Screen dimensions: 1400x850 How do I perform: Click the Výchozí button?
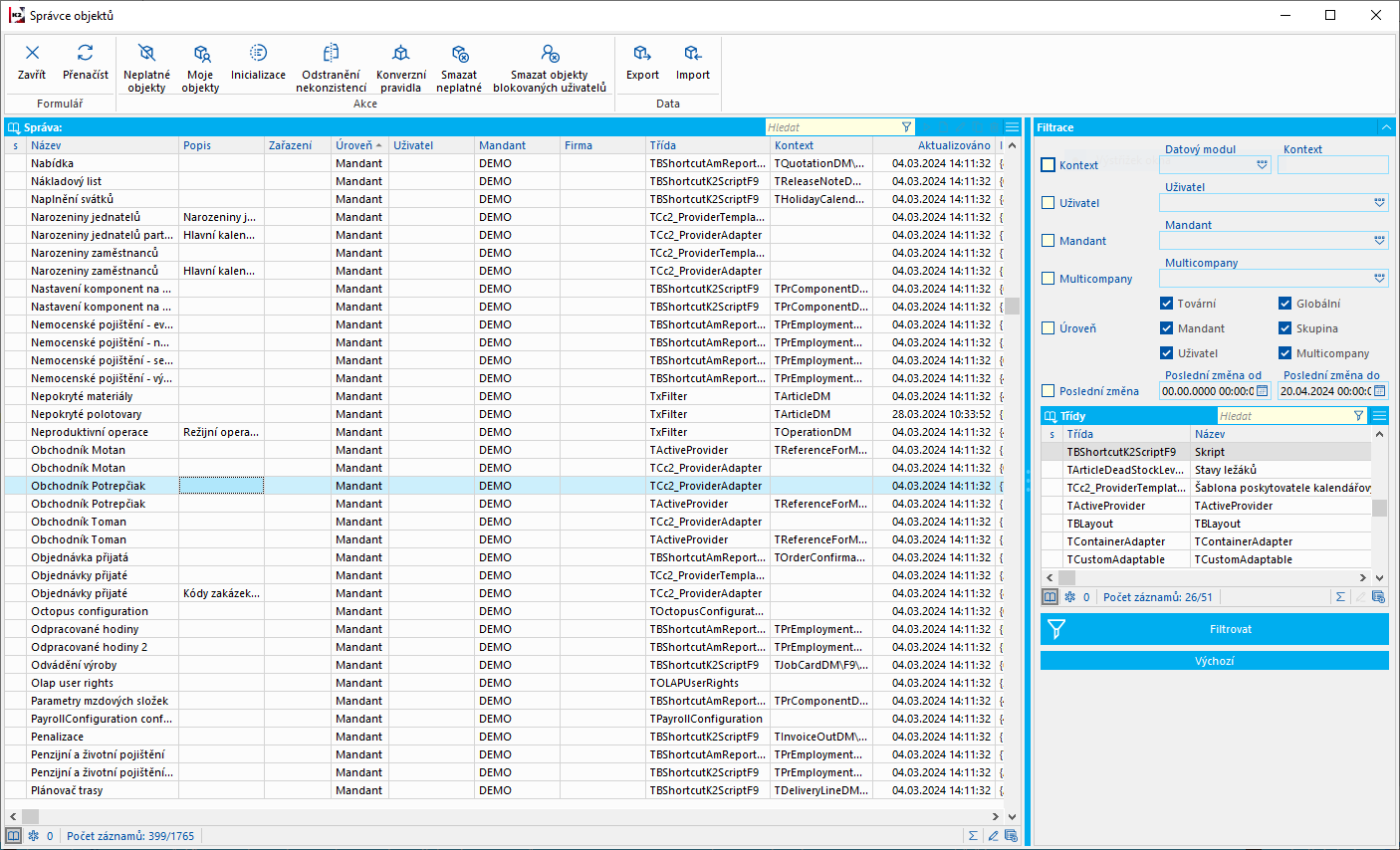[x=1214, y=661]
